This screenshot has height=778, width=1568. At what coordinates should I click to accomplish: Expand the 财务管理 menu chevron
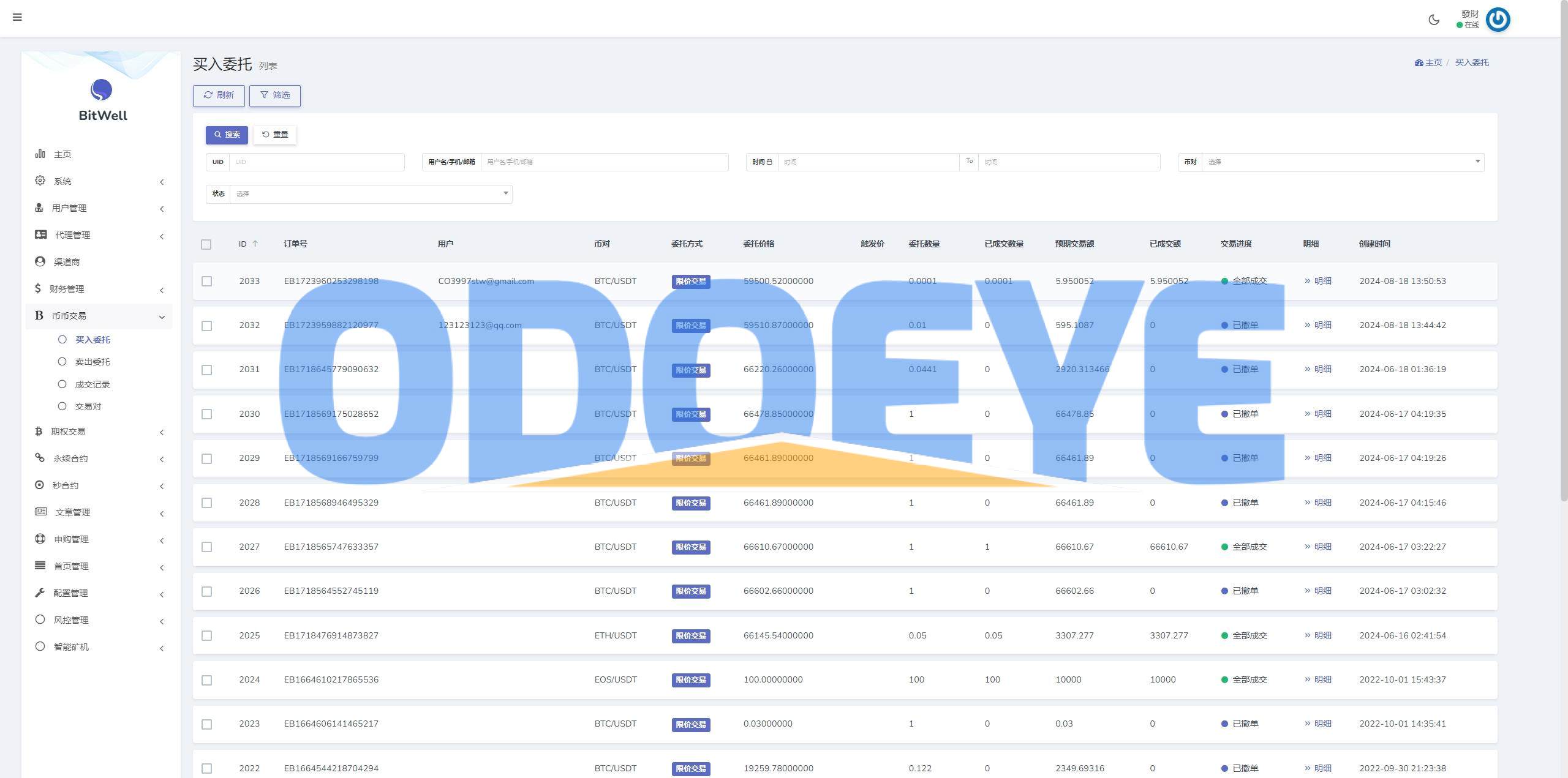click(x=162, y=290)
